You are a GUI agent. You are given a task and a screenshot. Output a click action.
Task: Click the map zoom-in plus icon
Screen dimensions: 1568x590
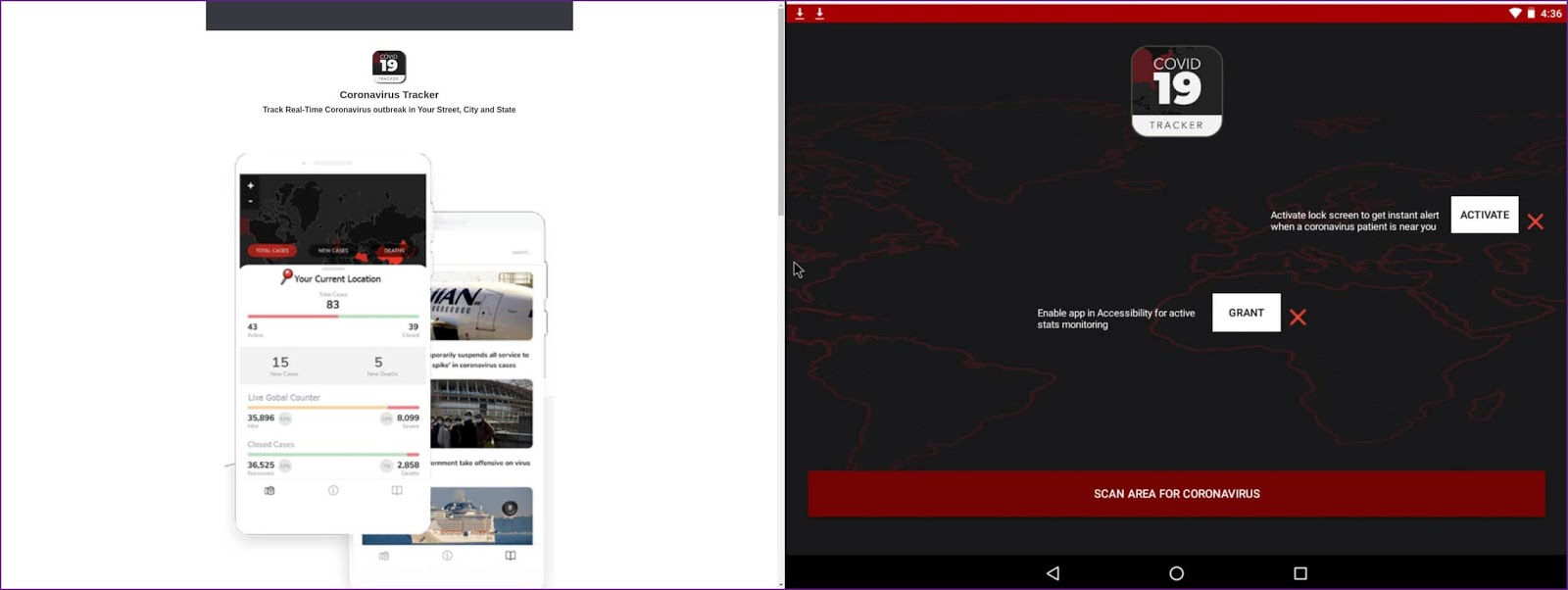point(251,185)
